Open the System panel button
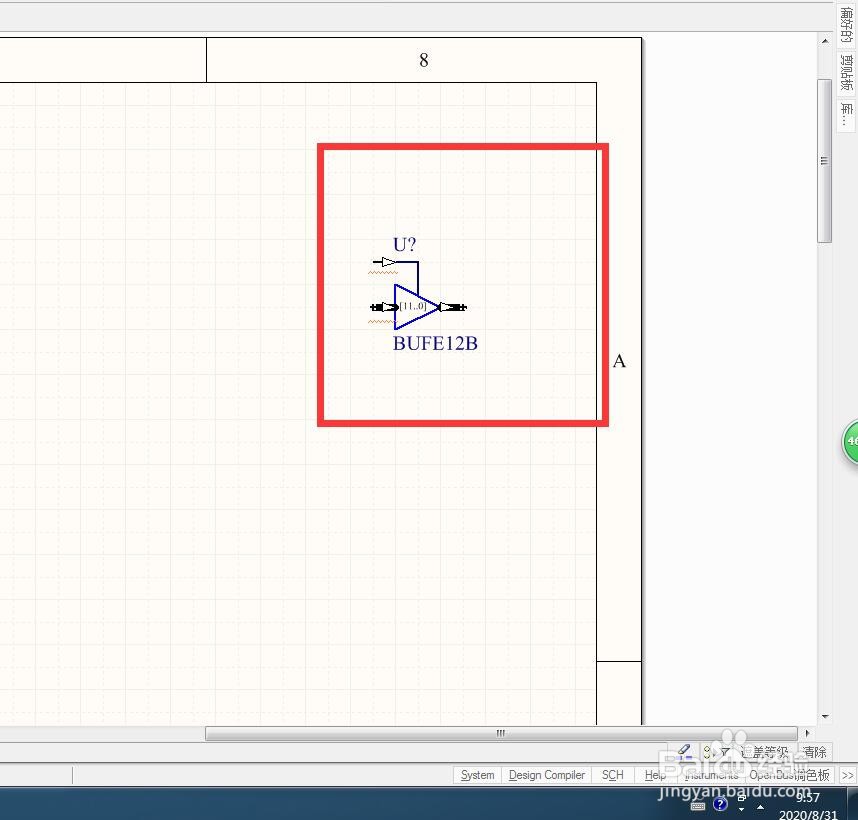The height and width of the screenshot is (820, 858). [477, 775]
